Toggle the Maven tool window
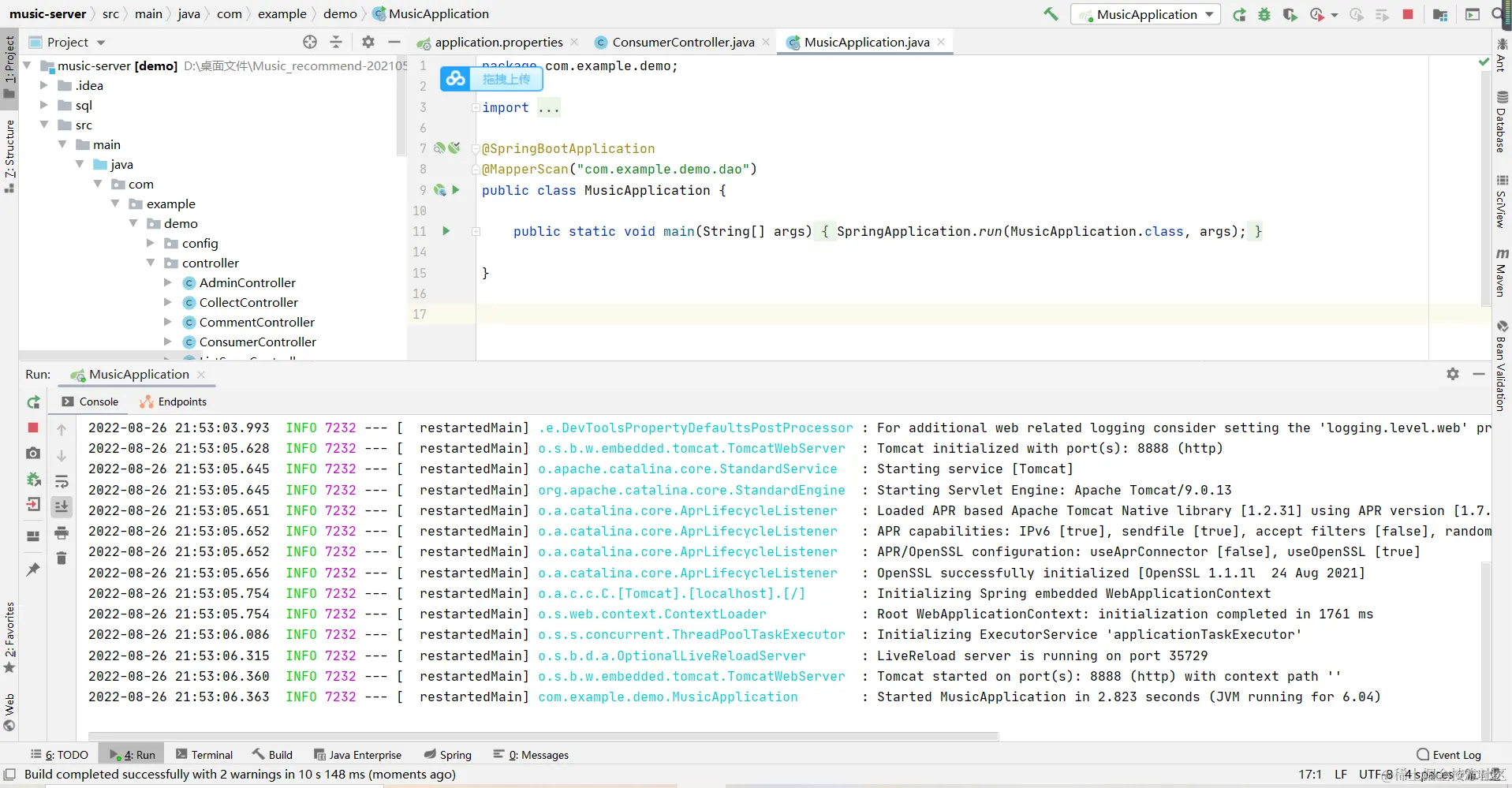 pos(1501,272)
